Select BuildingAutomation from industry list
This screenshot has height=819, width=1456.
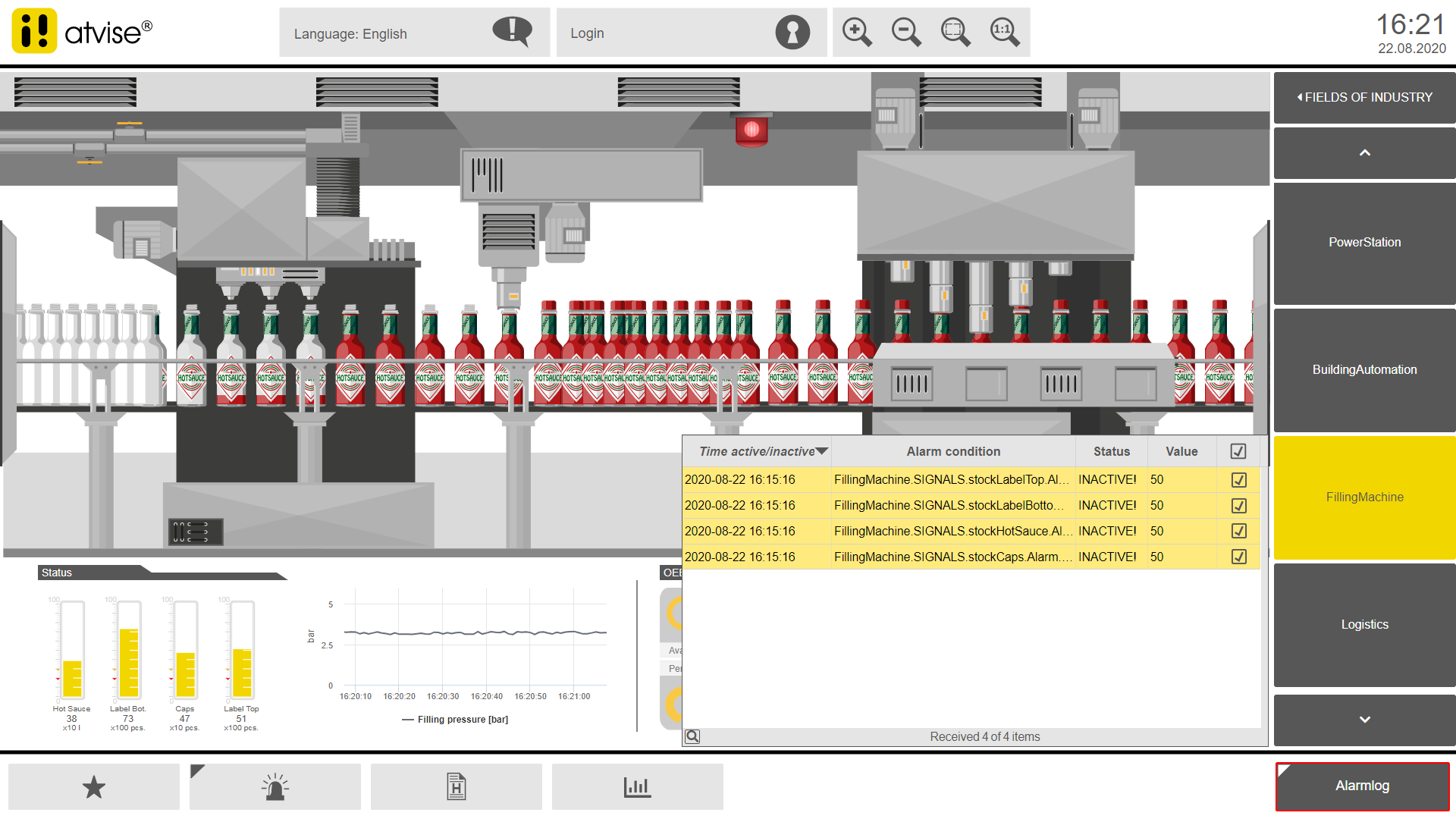(x=1364, y=370)
